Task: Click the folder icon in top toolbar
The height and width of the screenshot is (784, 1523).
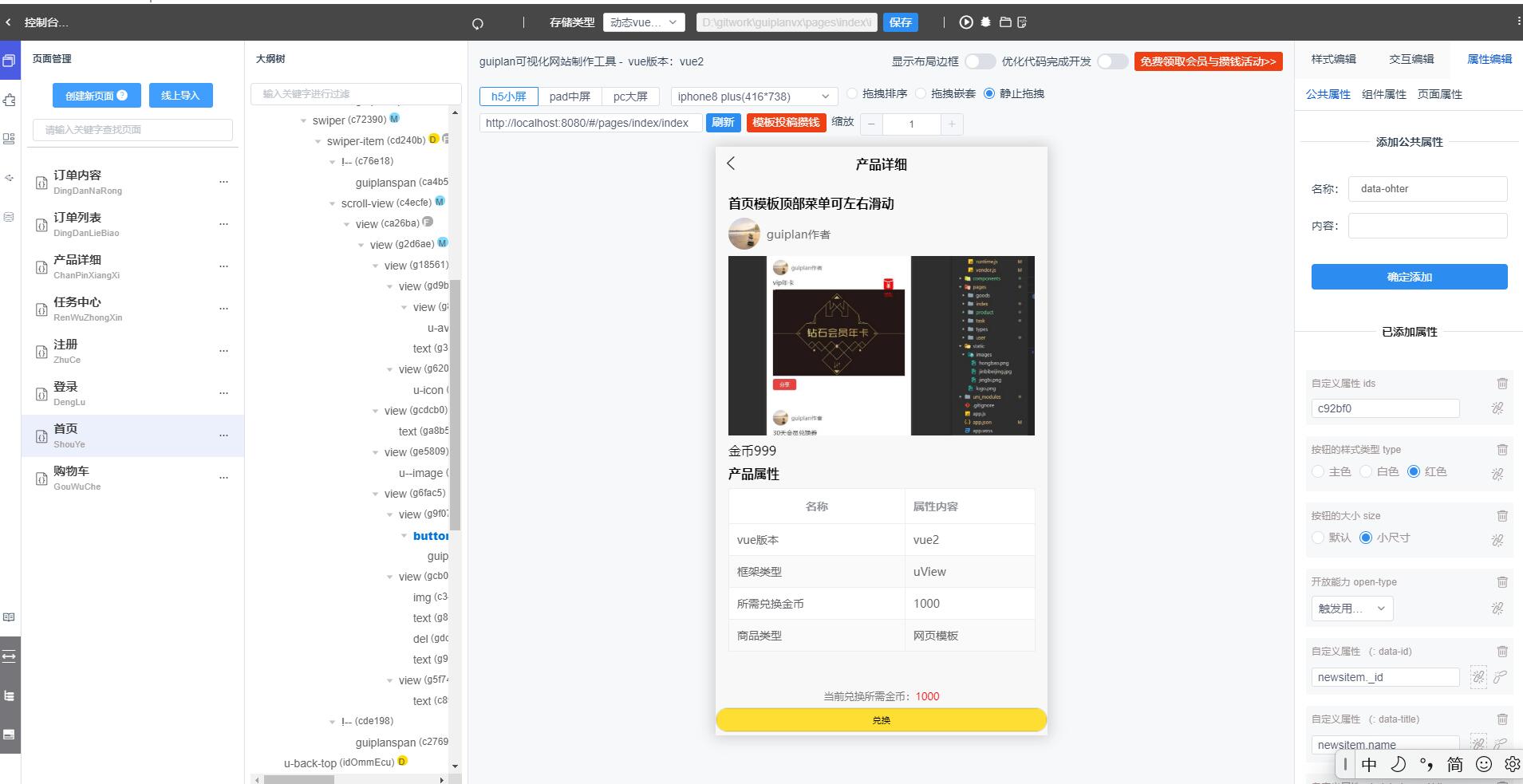Action: pyautogui.click(x=1005, y=22)
